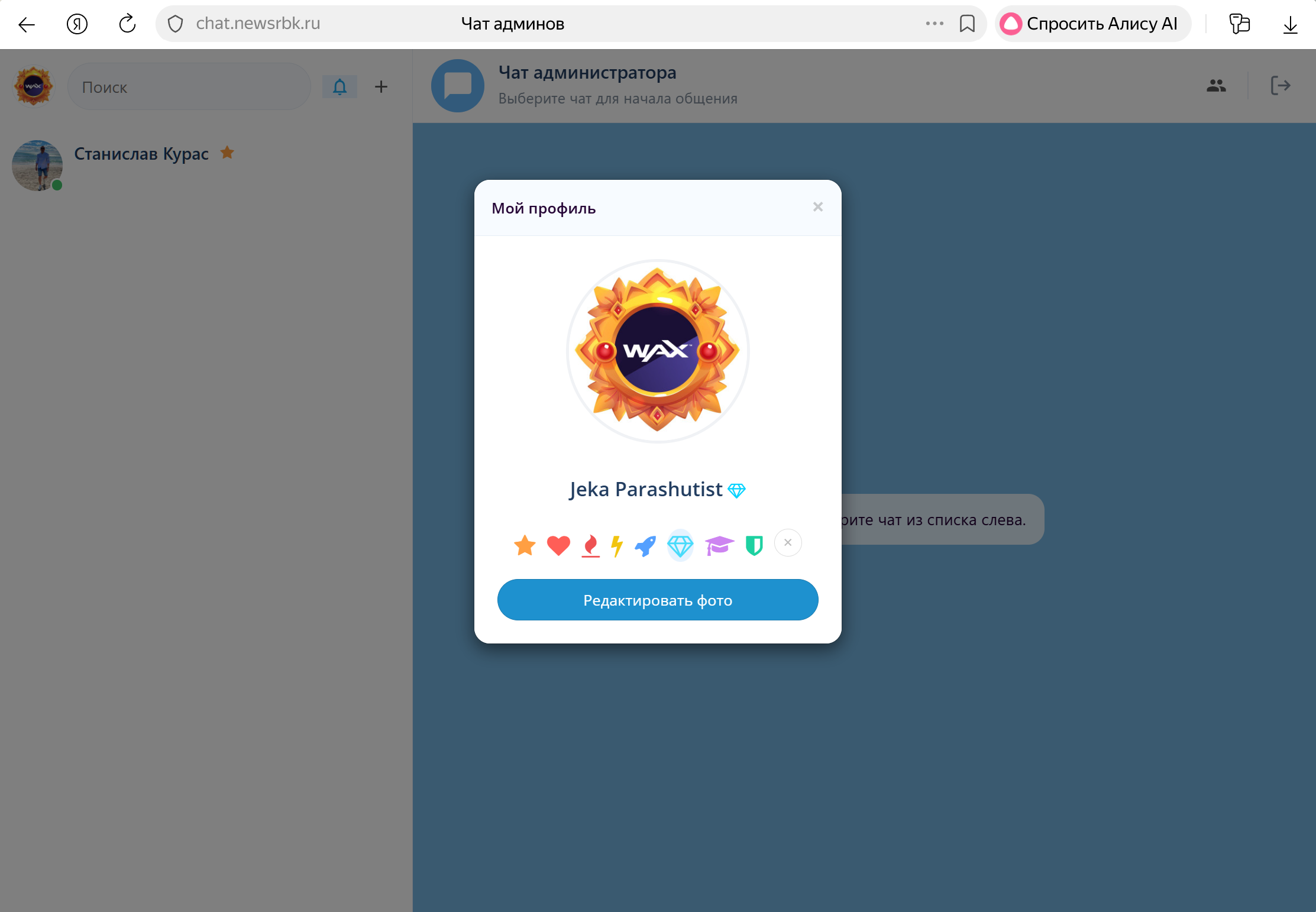1316x912 pixels.
Task: Pick the flame badge icon
Action: pyautogui.click(x=590, y=545)
